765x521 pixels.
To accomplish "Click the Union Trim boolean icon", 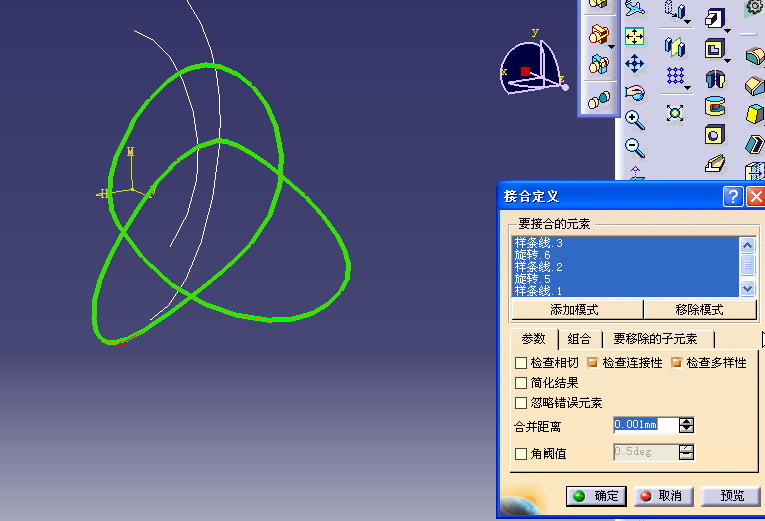I will tap(599, 64).
